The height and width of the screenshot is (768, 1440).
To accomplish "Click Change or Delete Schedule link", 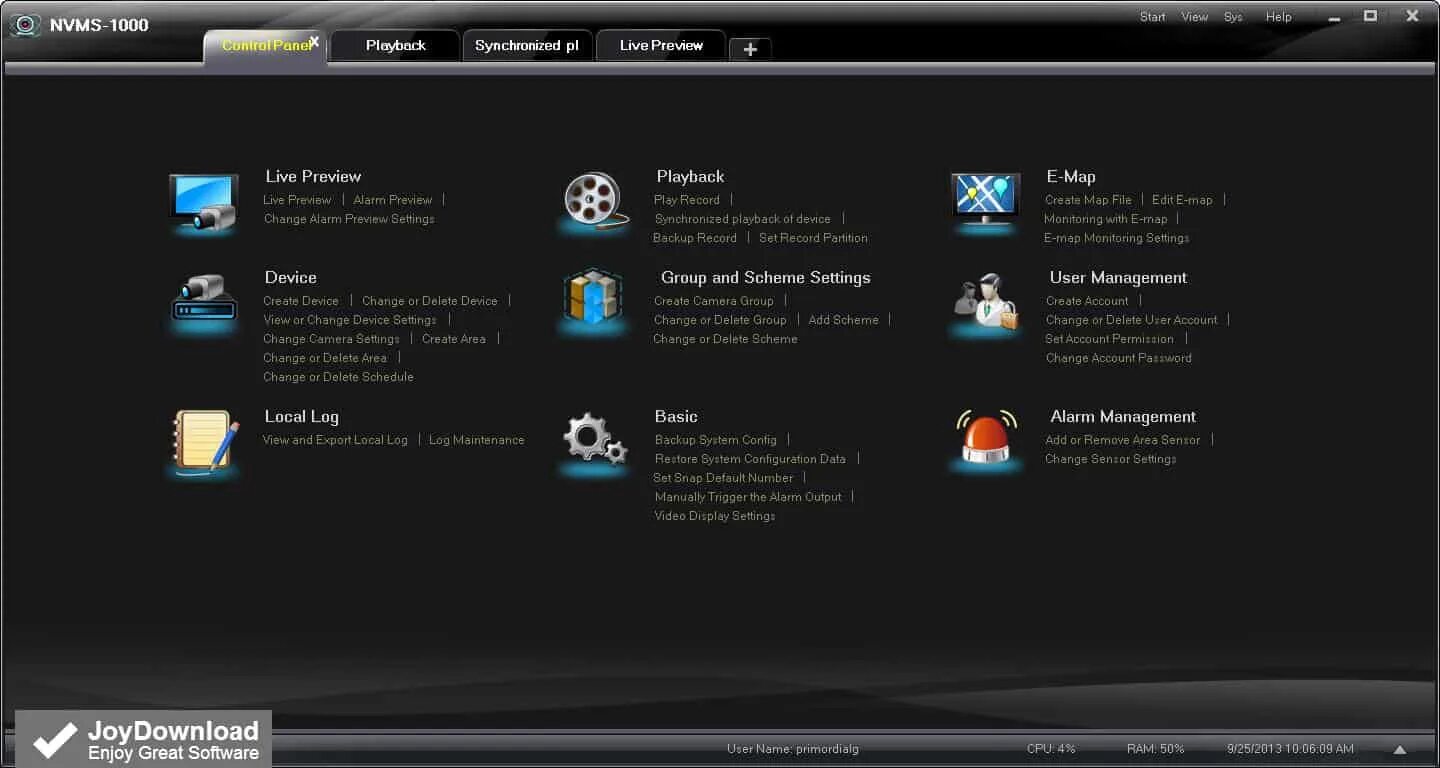I will [x=338, y=377].
